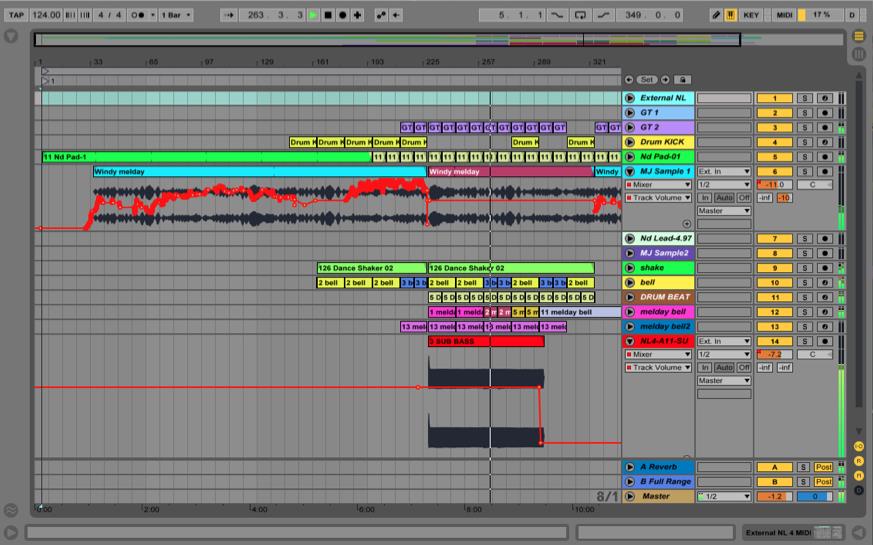Select first Windy melday clip
This screenshot has width=873, height=545.
tap(259, 171)
